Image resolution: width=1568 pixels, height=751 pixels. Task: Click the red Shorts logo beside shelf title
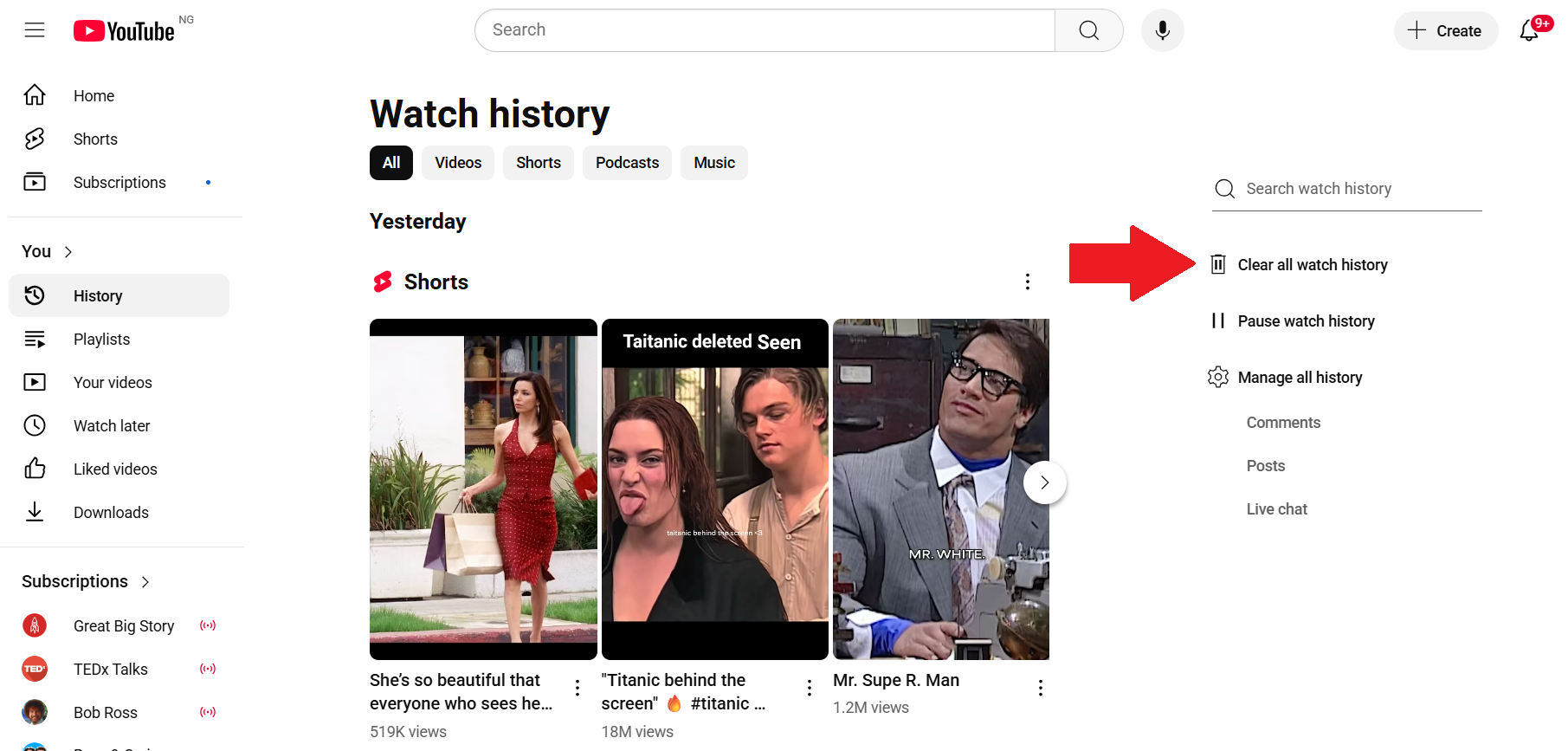pyautogui.click(x=383, y=282)
